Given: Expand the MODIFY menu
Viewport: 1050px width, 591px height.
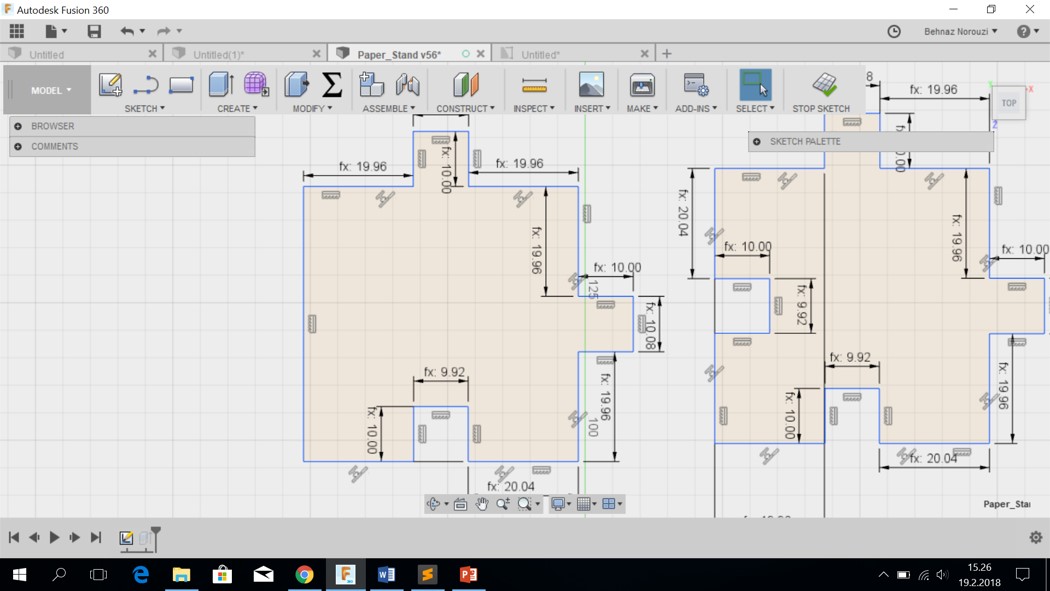Looking at the screenshot, I should click(x=312, y=108).
